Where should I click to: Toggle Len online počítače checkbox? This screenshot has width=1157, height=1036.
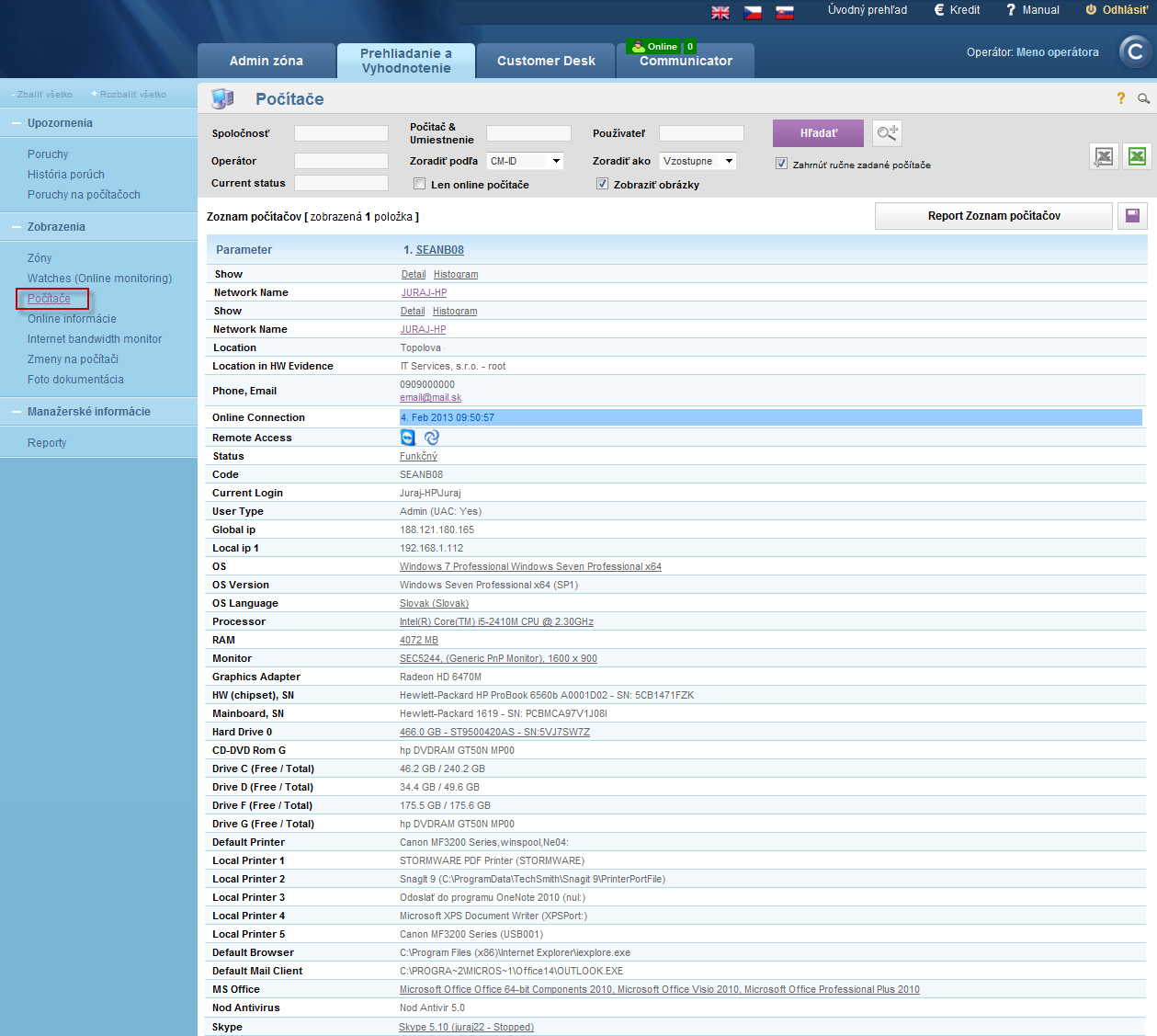[x=419, y=184]
